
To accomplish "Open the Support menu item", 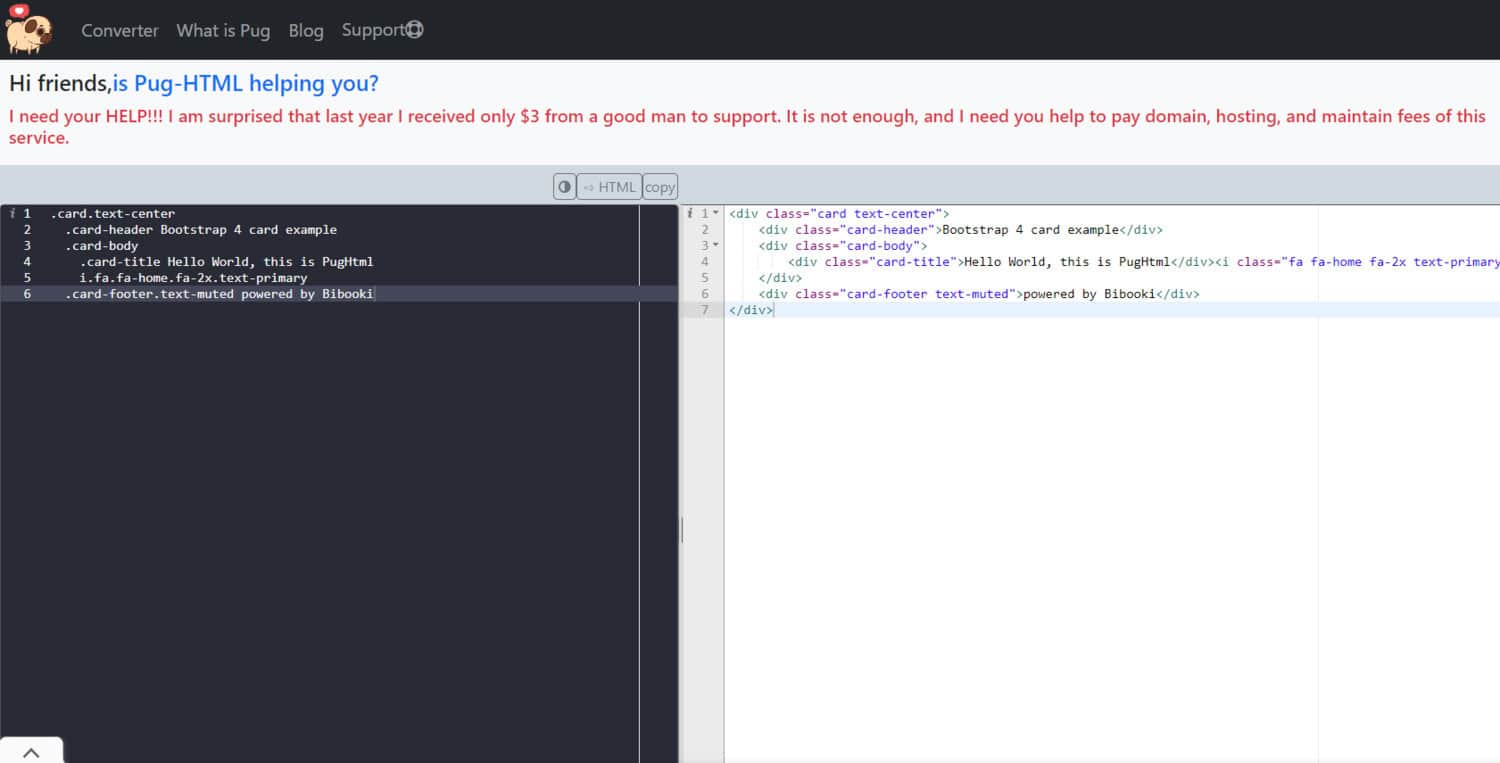I will point(375,30).
